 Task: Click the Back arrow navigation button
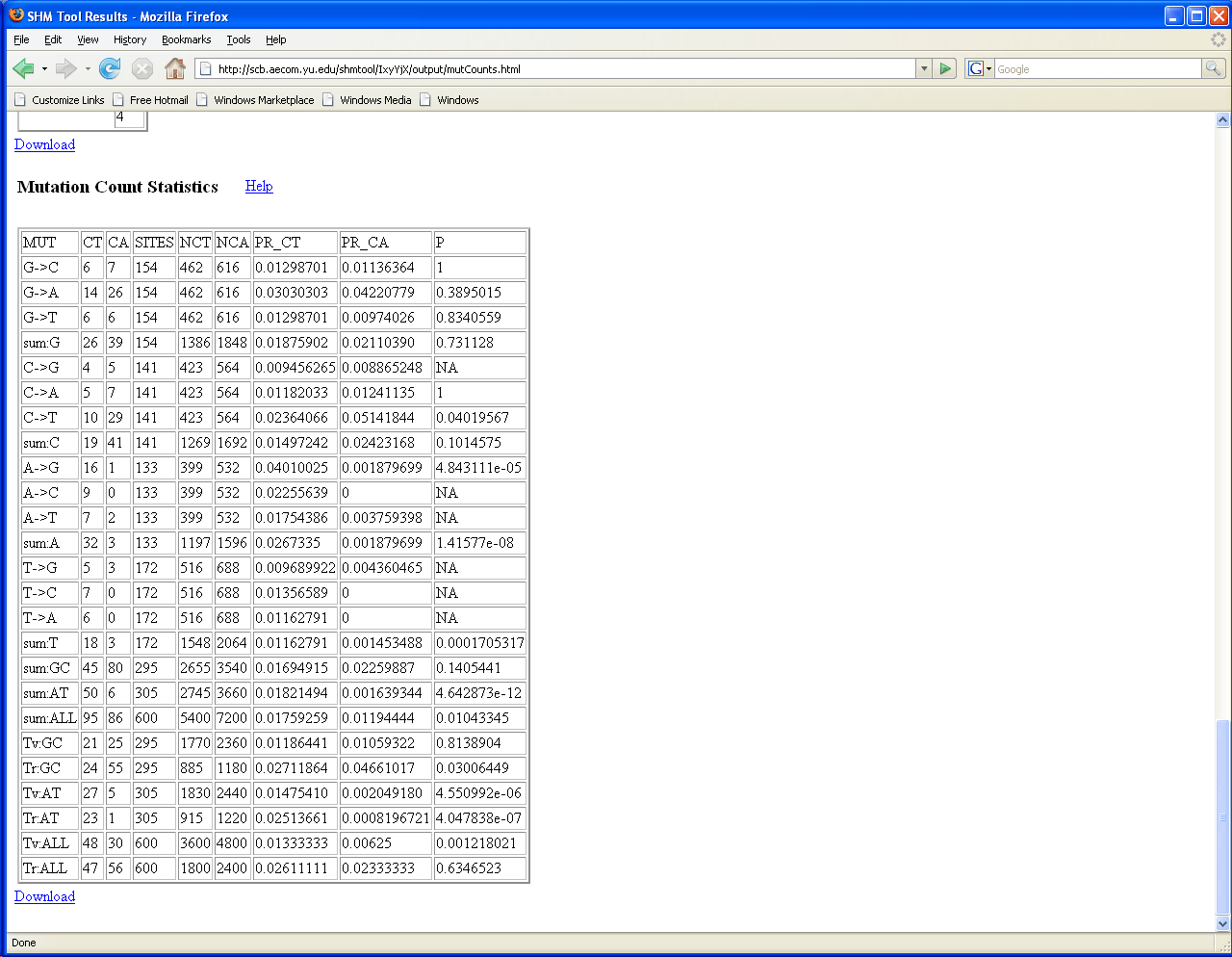[23, 68]
